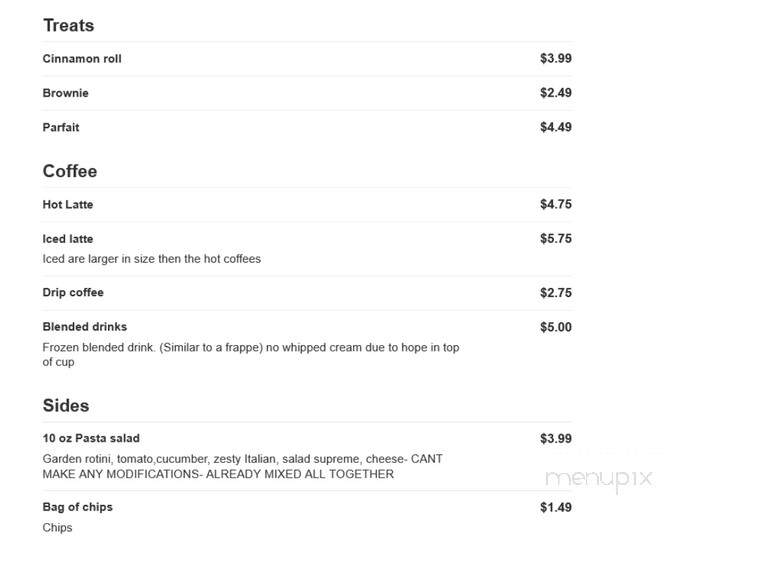Click the $5.75 Iced latte price

[556, 239]
